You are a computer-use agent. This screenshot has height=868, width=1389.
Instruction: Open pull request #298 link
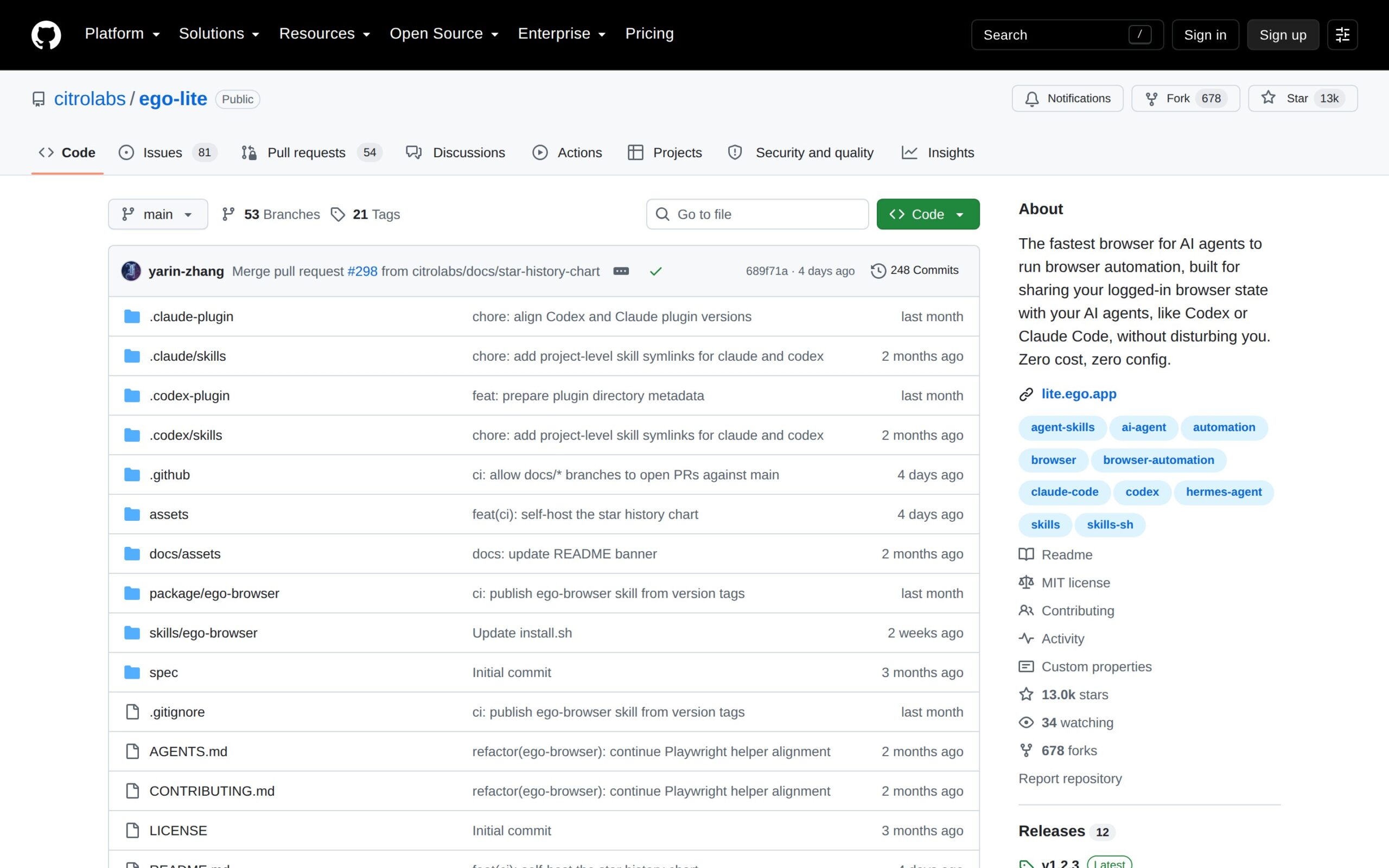[x=363, y=271]
